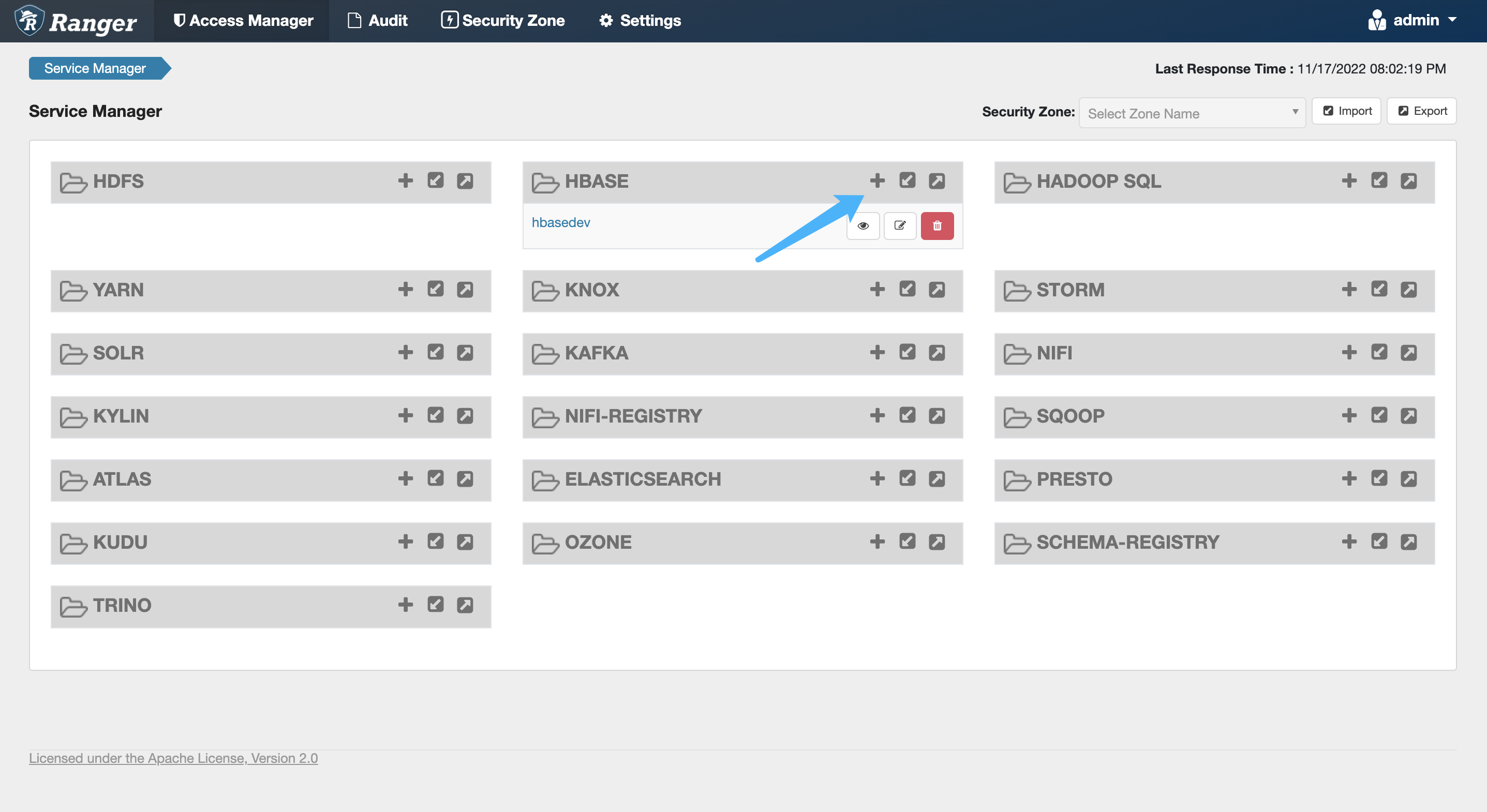
Task: Click the Service Manager breadcrumb
Action: 95,68
